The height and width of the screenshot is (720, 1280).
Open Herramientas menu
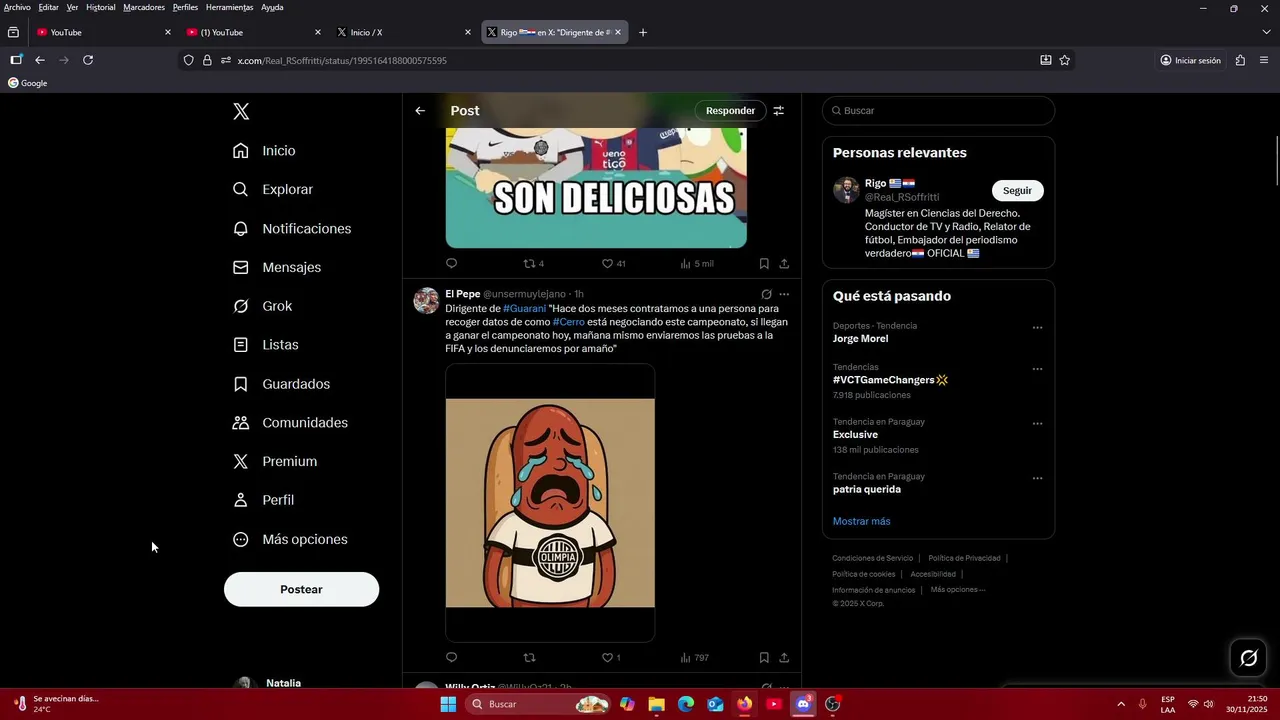coord(229,7)
